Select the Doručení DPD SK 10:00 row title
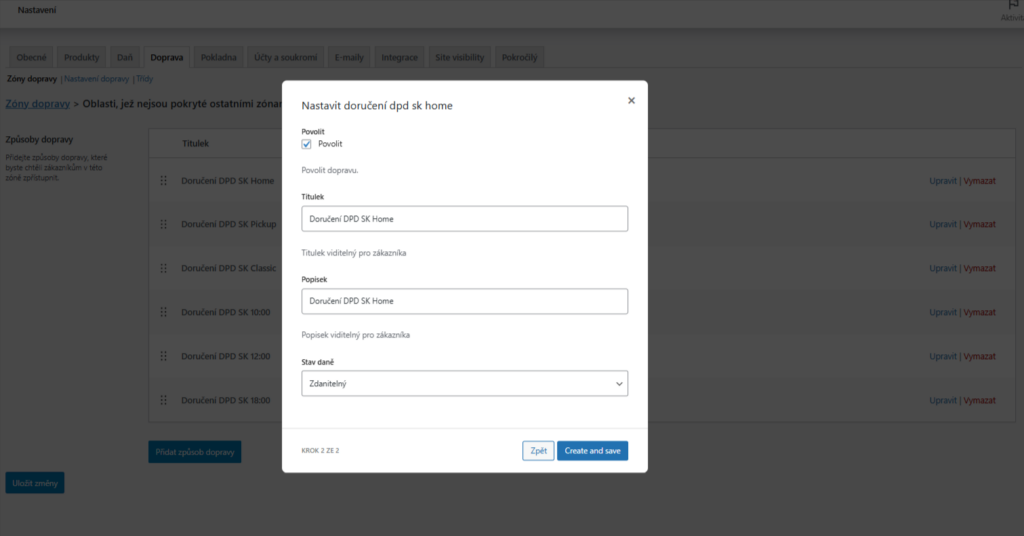This screenshot has width=1024, height=536. (x=225, y=312)
